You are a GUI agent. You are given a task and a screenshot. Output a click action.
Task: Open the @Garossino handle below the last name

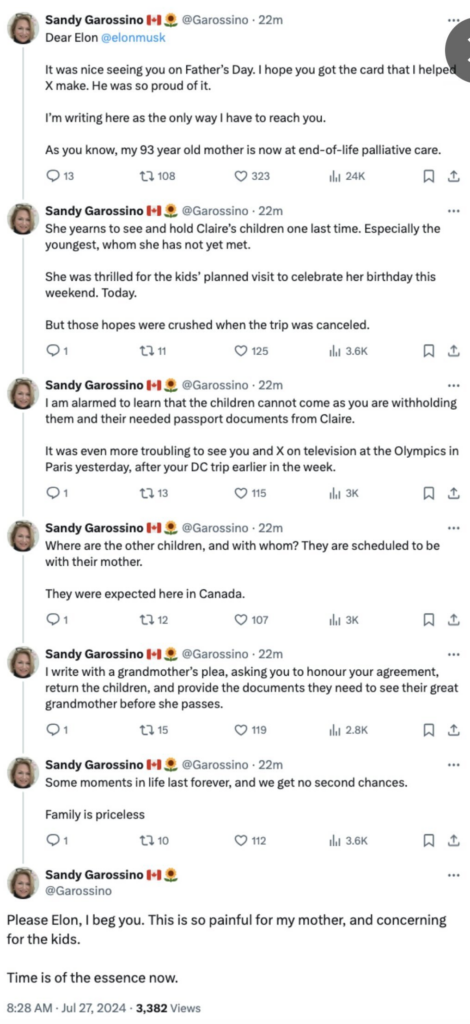click(x=78, y=890)
